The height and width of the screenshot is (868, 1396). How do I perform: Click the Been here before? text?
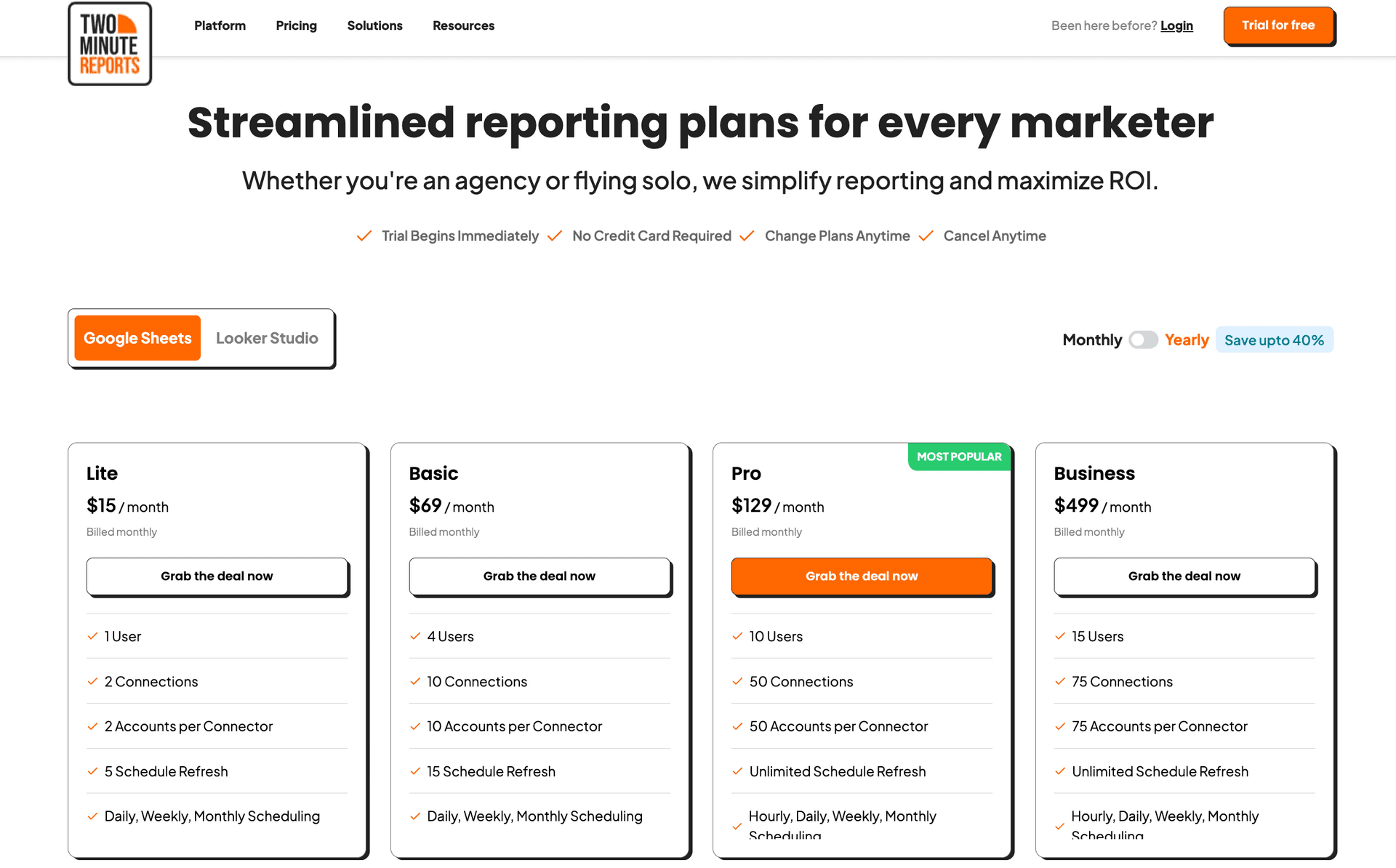[1104, 25]
